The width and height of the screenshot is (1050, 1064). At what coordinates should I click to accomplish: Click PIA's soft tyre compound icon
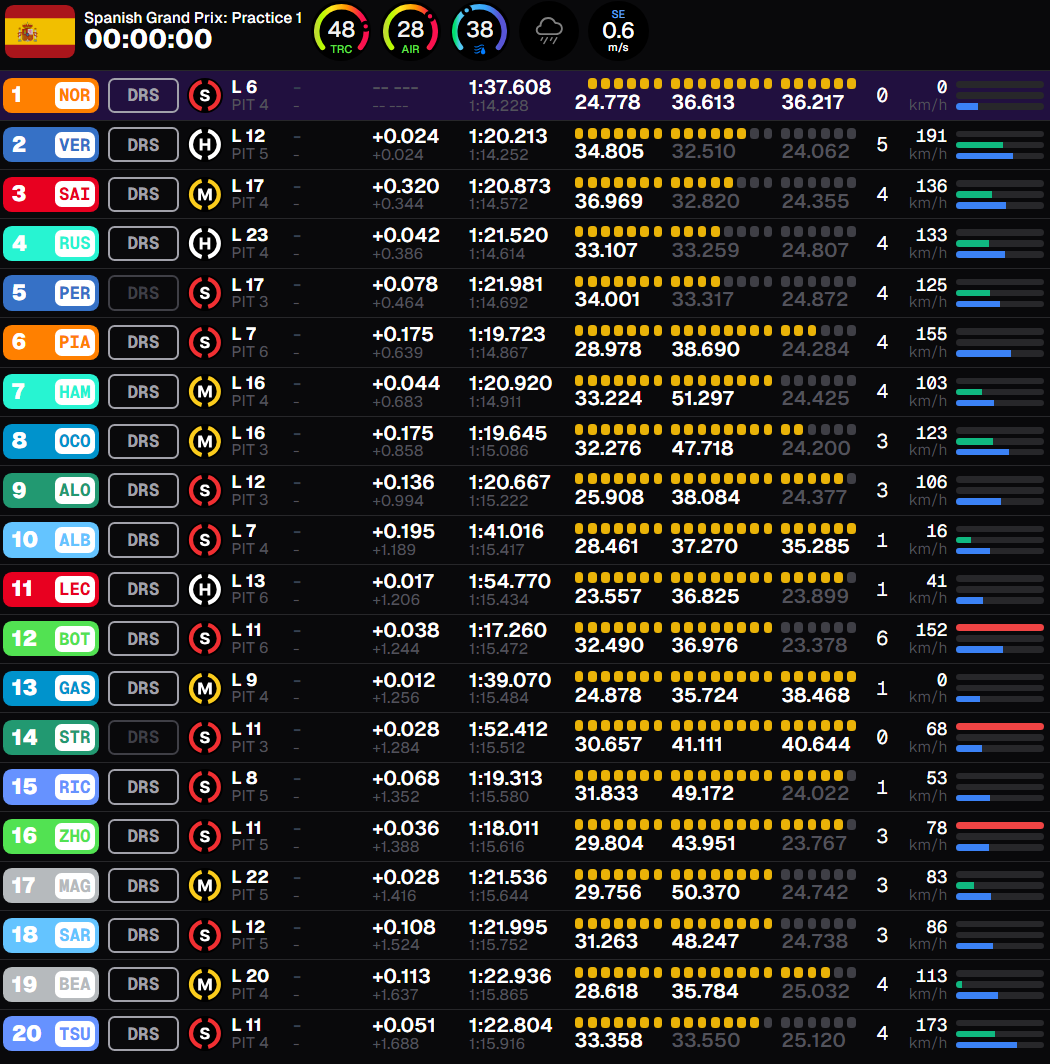click(x=204, y=343)
